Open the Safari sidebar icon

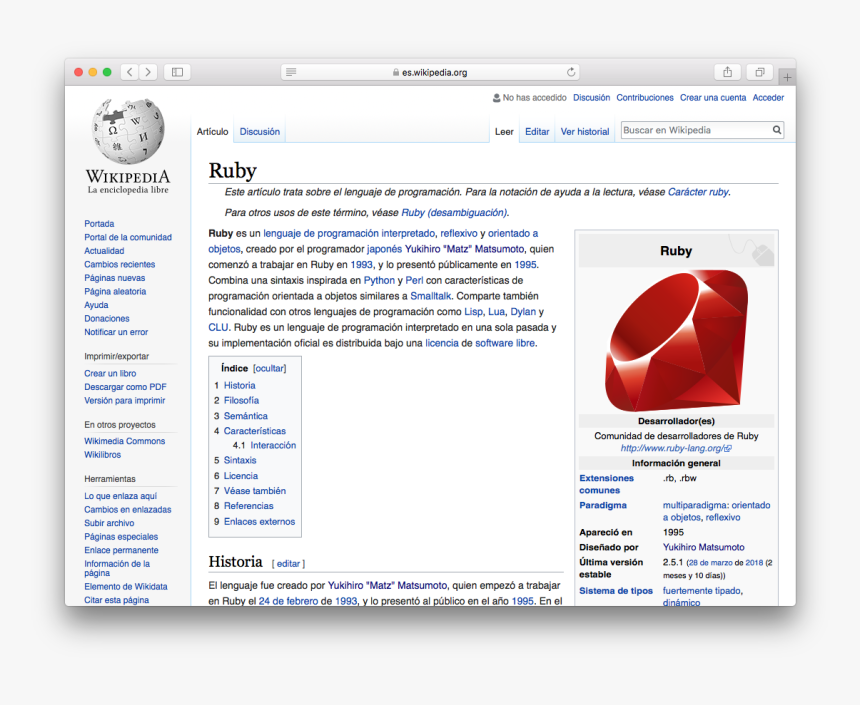coord(176,71)
